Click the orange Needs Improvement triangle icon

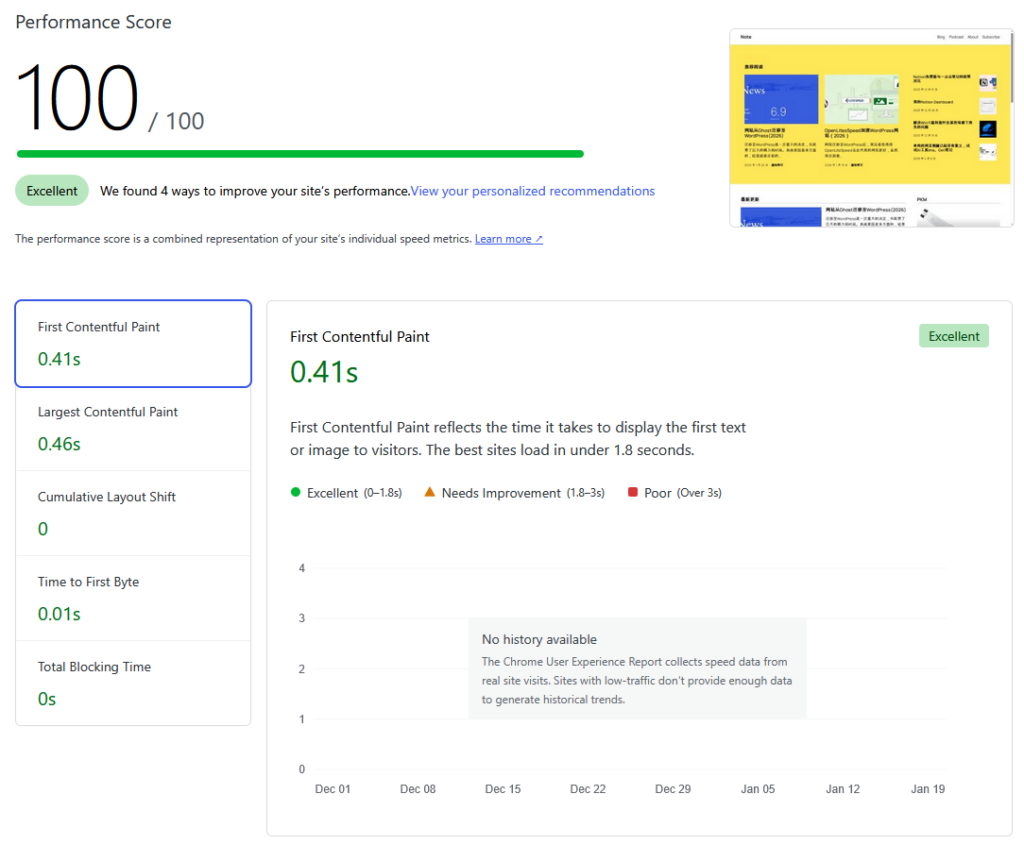(429, 492)
